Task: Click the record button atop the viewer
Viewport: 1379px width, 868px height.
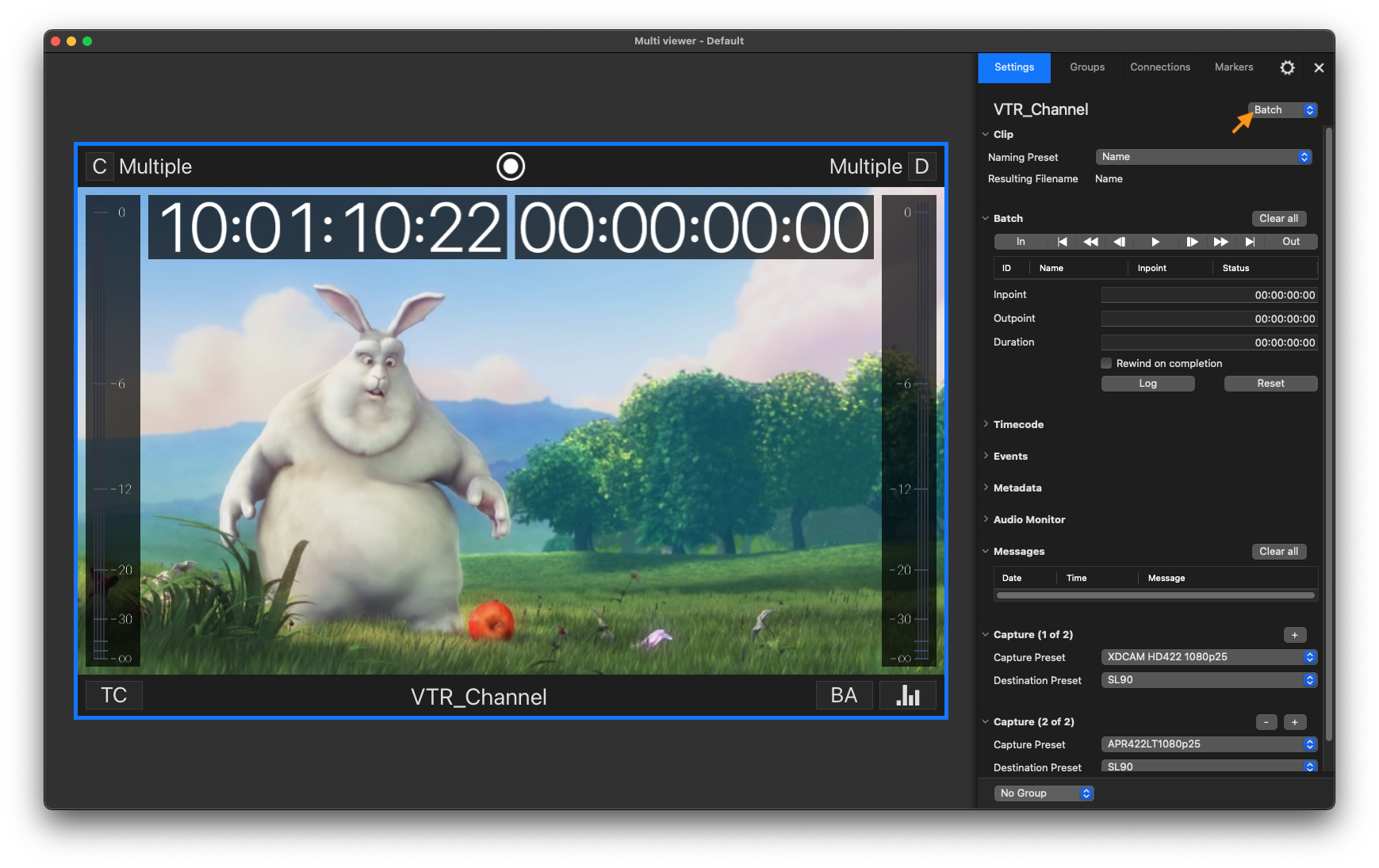Action: (511, 166)
